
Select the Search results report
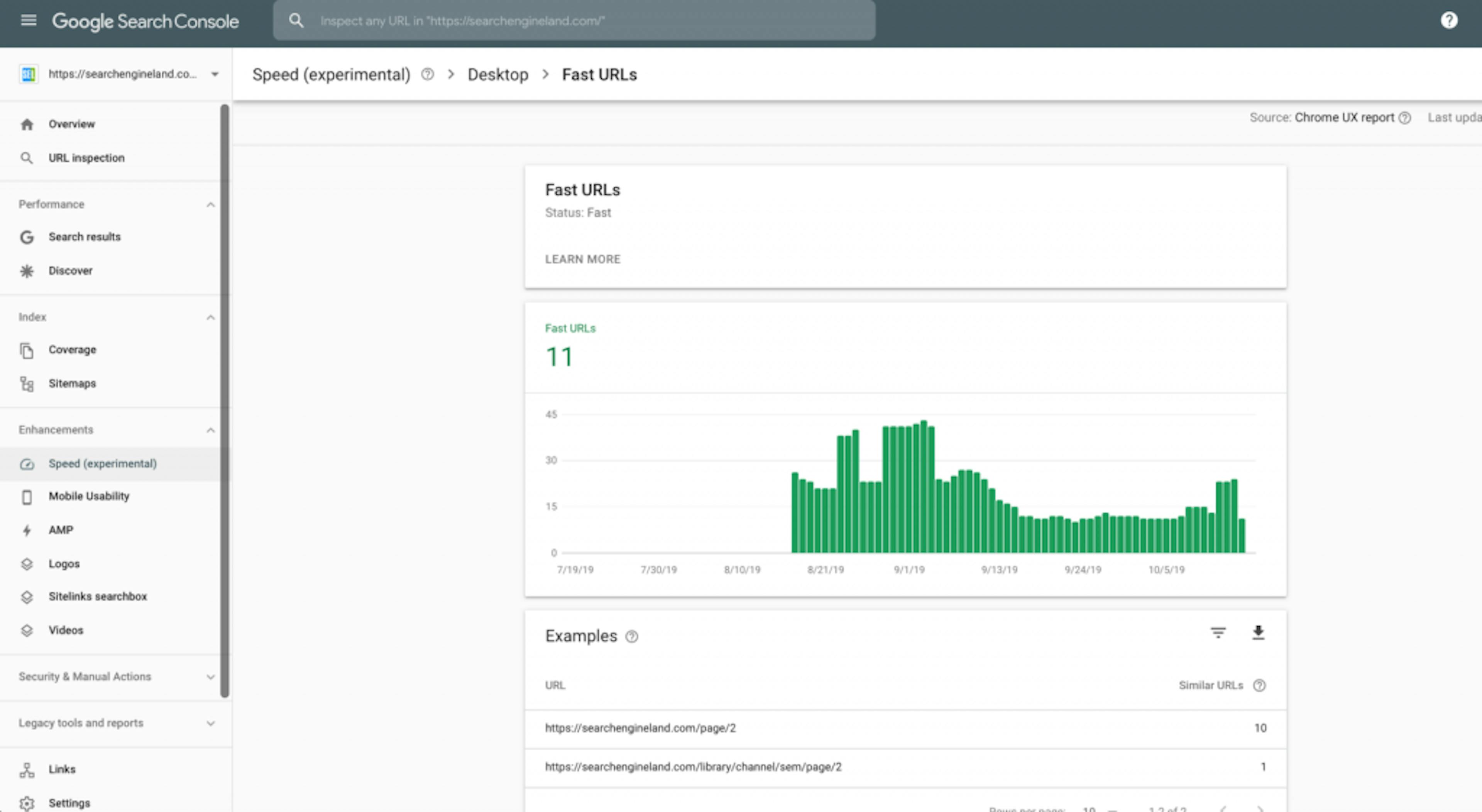point(84,237)
